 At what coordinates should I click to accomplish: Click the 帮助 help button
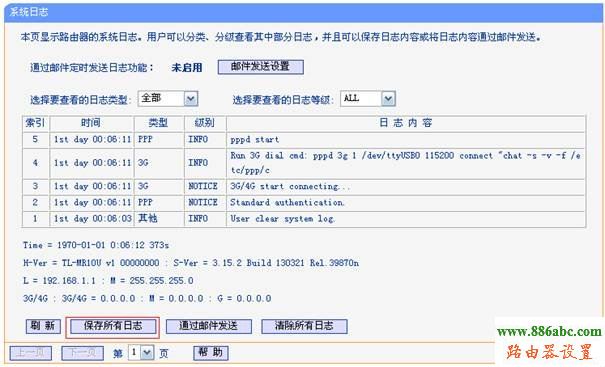(x=211, y=353)
